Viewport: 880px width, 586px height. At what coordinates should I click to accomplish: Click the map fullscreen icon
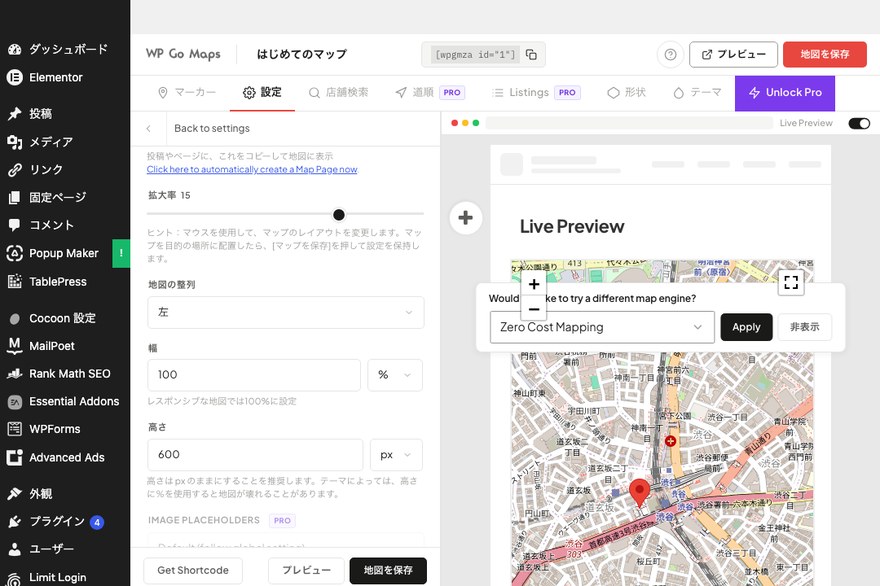point(791,282)
